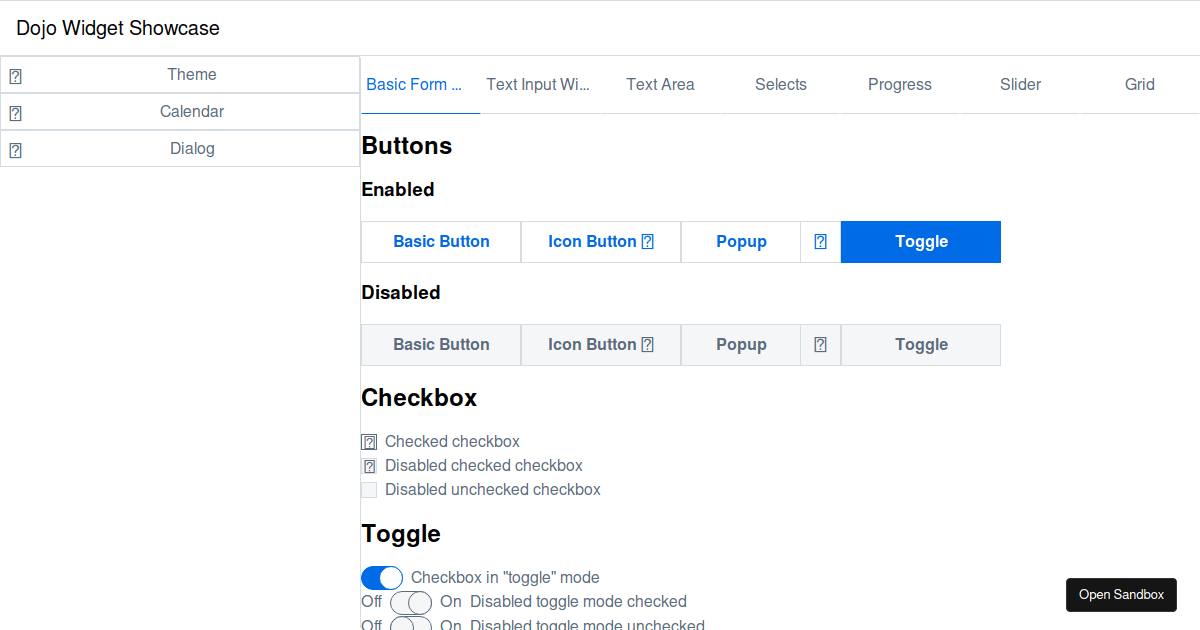Click the icon beside Dialog in sidebar
This screenshot has height=630, width=1200.
point(15,150)
